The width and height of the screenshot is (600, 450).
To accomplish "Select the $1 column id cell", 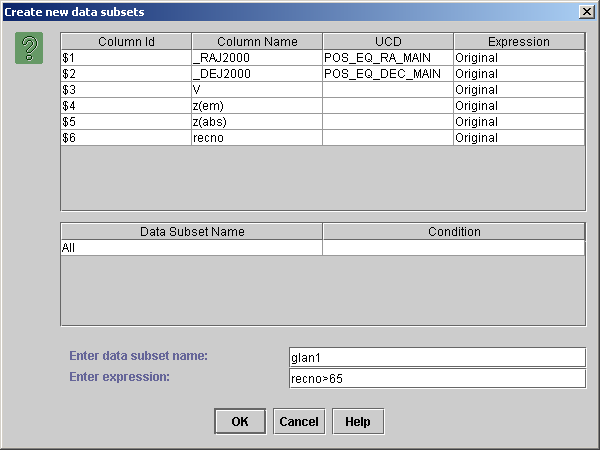I will tap(126, 57).
